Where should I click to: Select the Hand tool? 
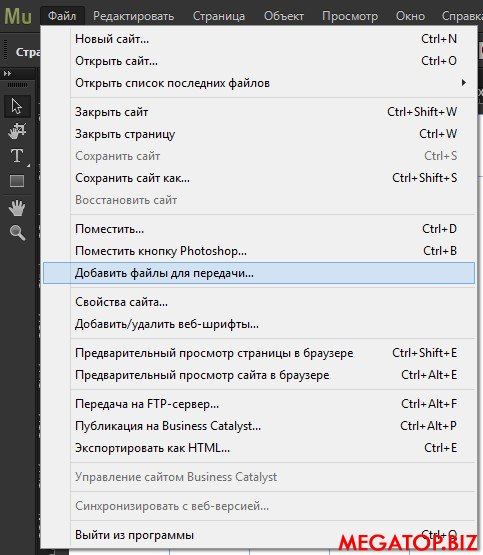(17, 208)
